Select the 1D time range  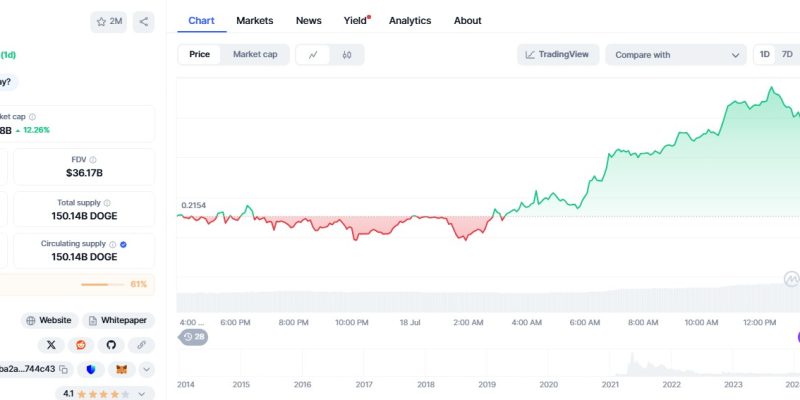[x=765, y=55]
